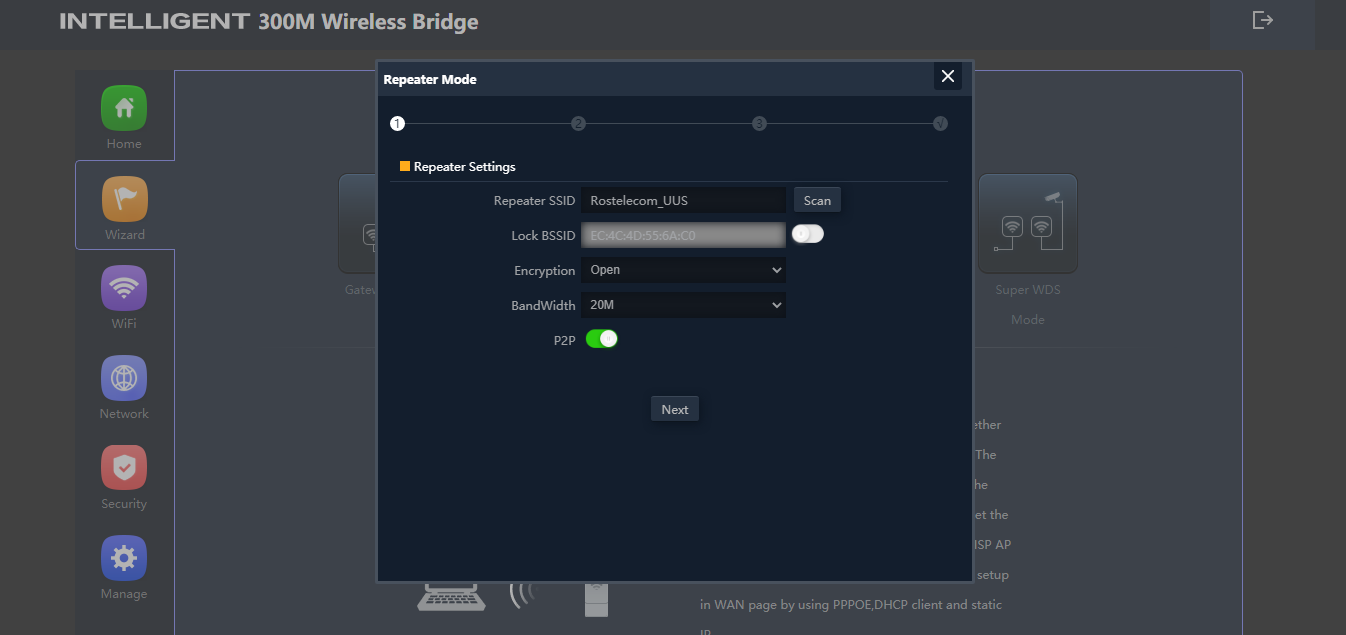Viewport: 1346px width, 635px height.
Task: Click the Repeater SSID input field
Action: click(683, 200)
